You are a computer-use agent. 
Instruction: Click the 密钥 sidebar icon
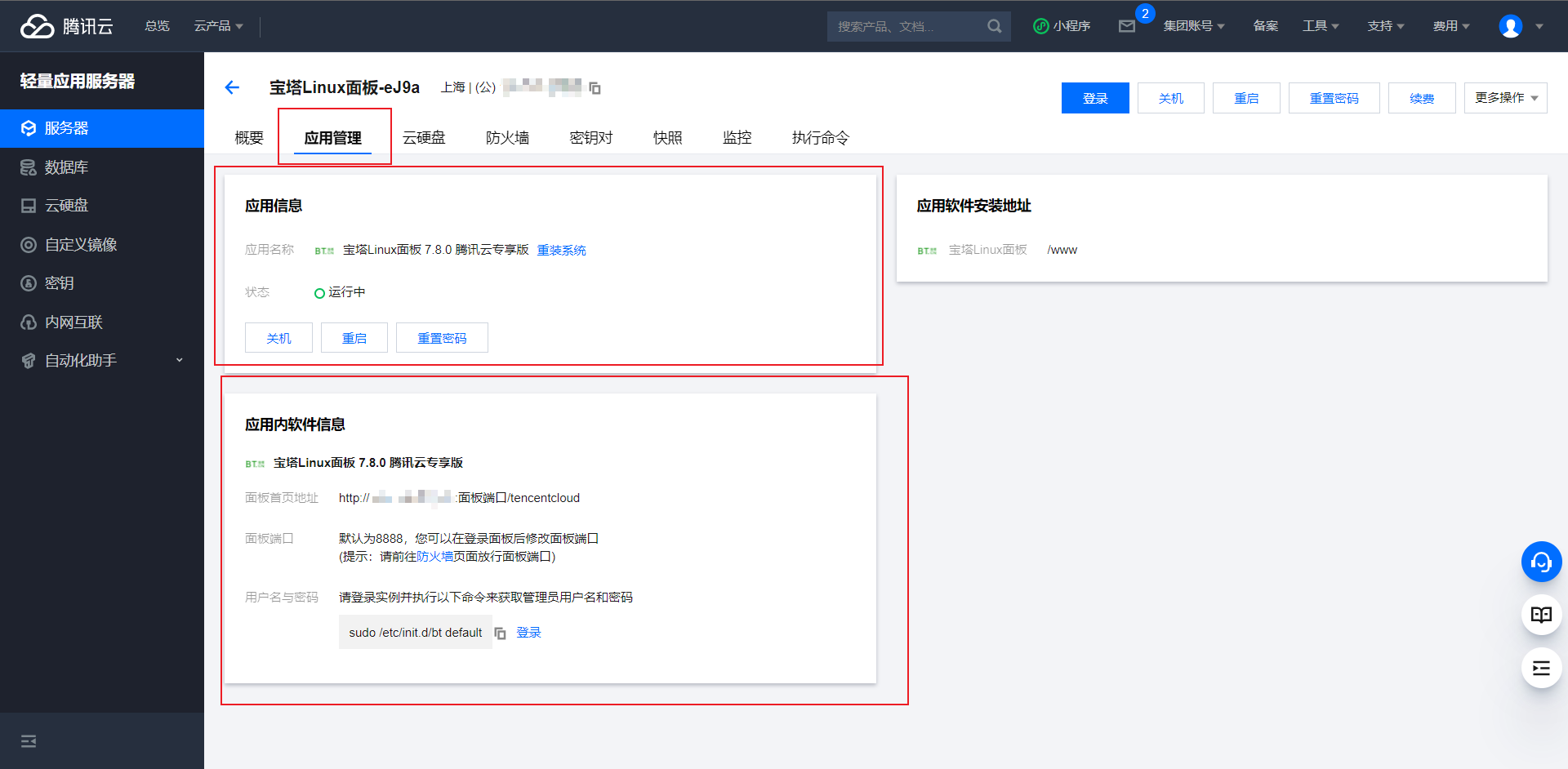coord(29,283)
